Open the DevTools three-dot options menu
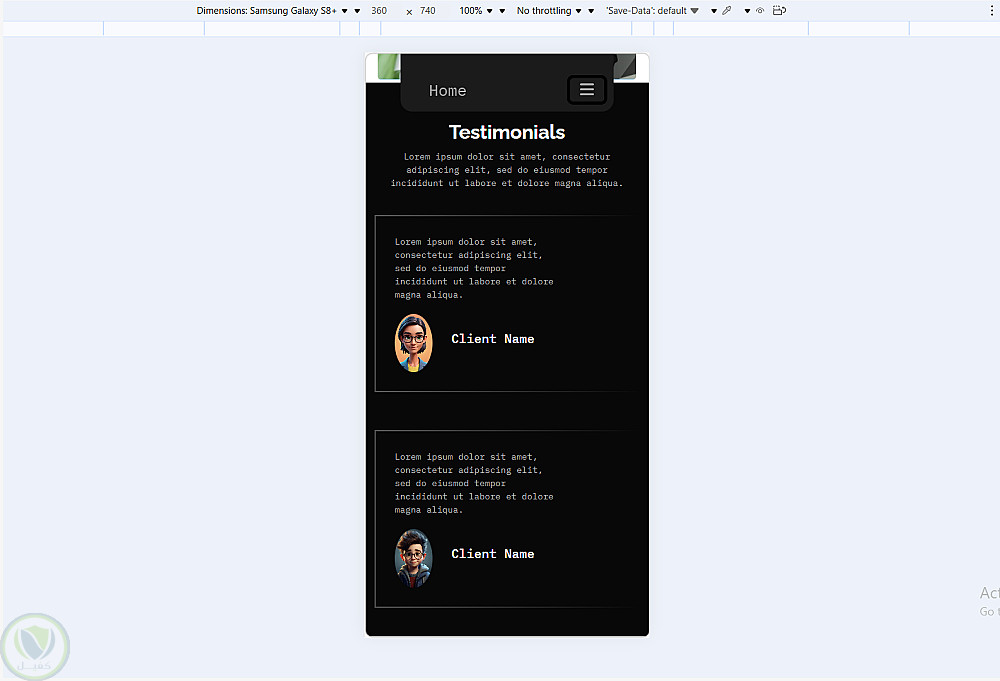This screenshot has height=681, width=1000. click(992, 11)
